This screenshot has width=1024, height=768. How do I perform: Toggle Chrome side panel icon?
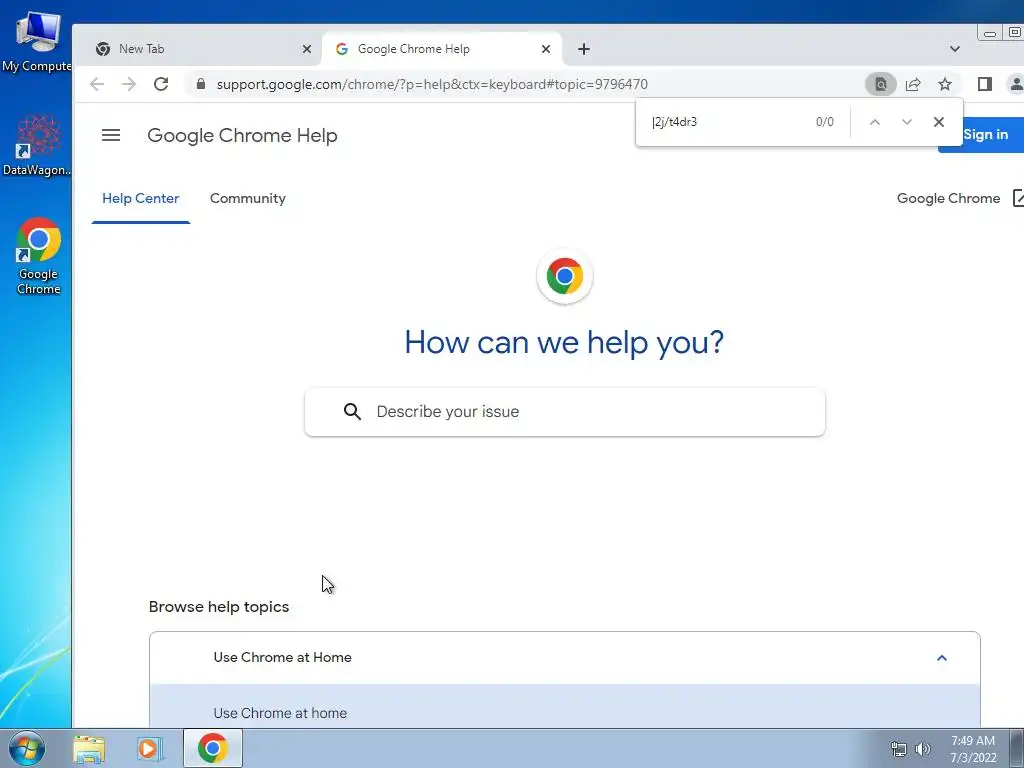pyautogui.click(x=985, y=84)
